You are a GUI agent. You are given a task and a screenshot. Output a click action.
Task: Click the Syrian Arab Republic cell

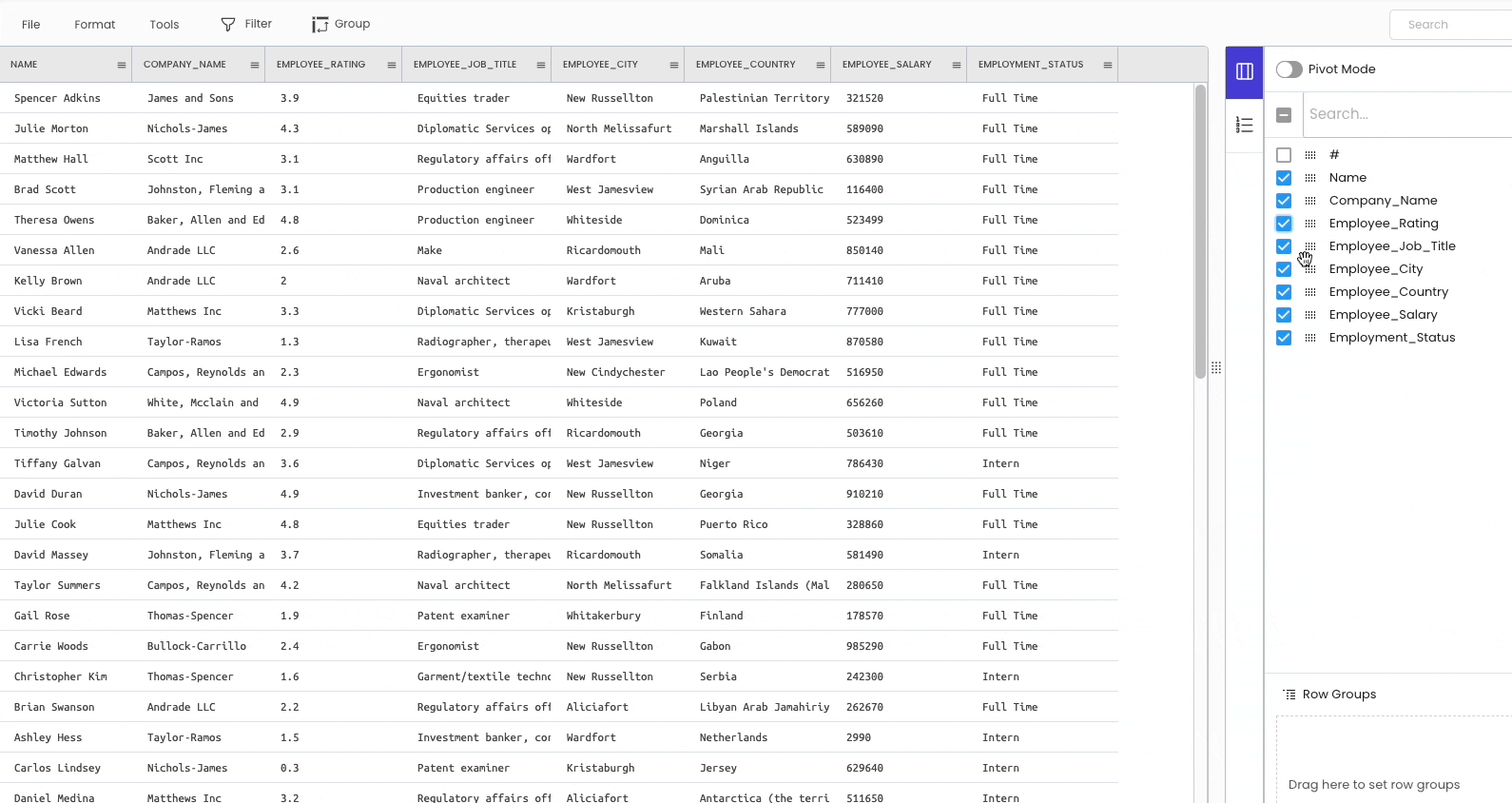point(758,189)
